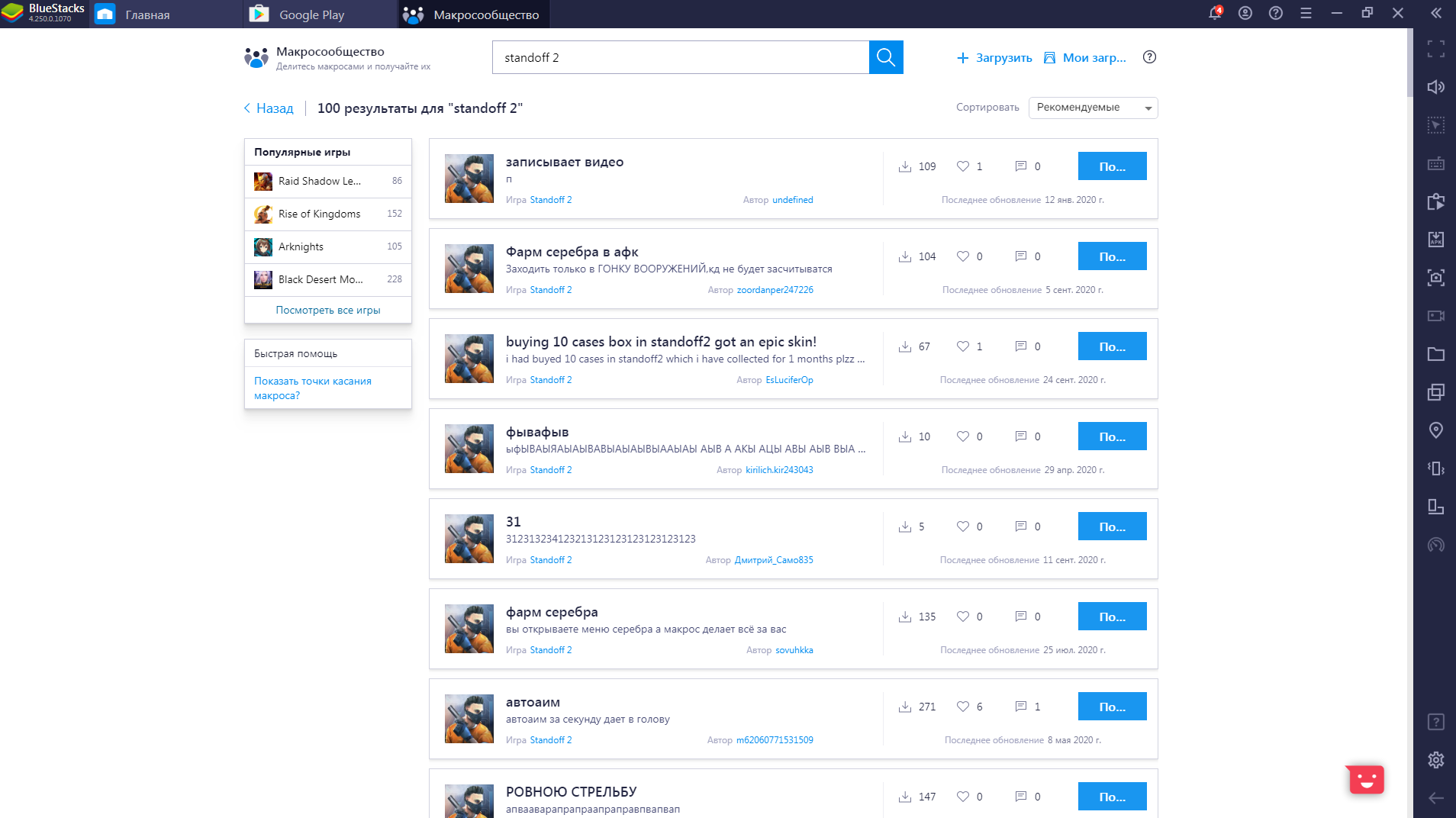Image resolution: width=1456 pixels, height=818 pixels.
Task: Open the 'фывафыв' macro thumbnail
Action: tap(469, 449)
